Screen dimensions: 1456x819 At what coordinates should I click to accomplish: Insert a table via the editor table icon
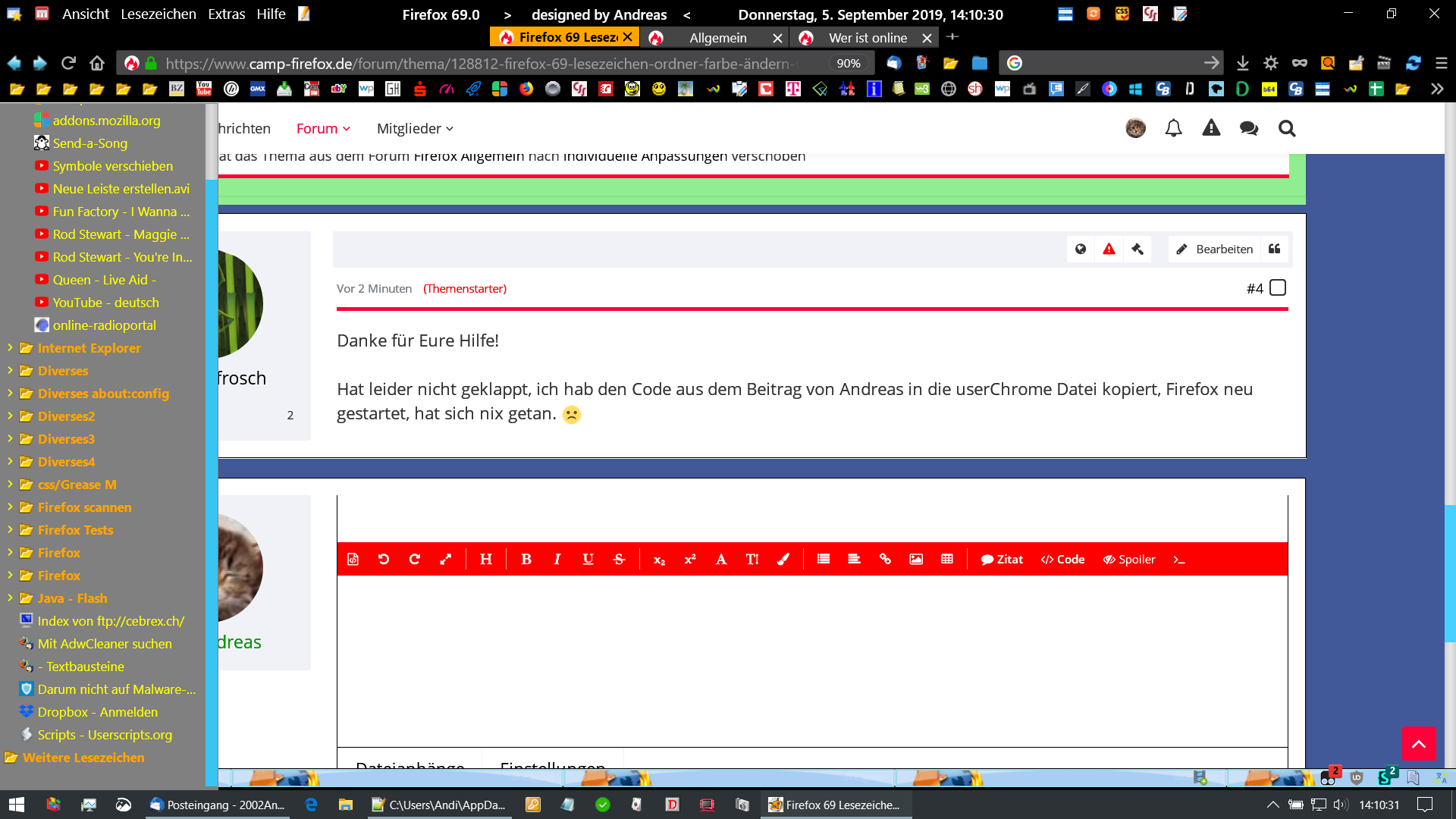(x=947, y=560)
